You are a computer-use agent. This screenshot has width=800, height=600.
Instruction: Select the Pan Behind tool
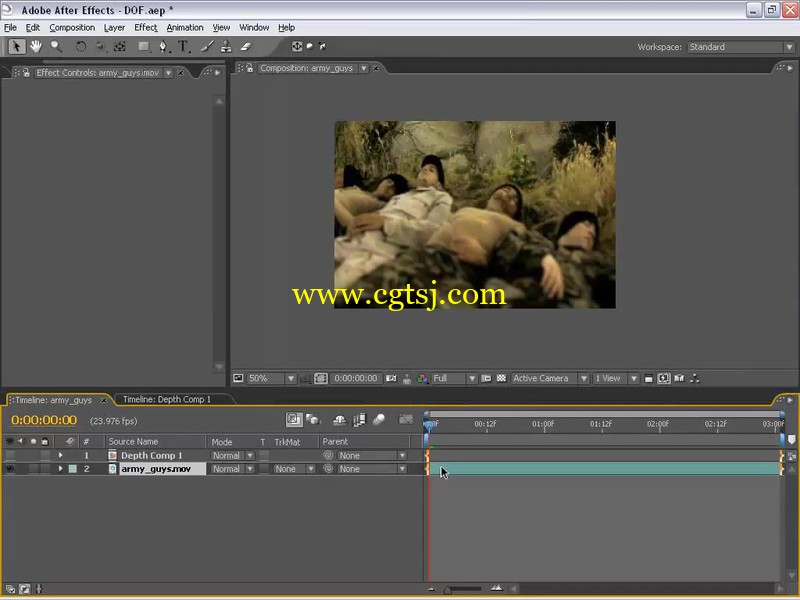coord(120,47)
